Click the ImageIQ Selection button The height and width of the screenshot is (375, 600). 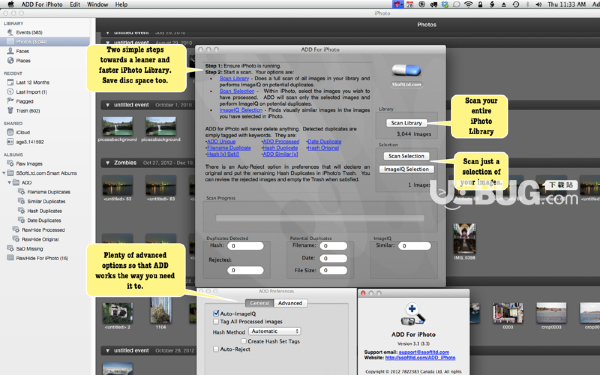406,169
